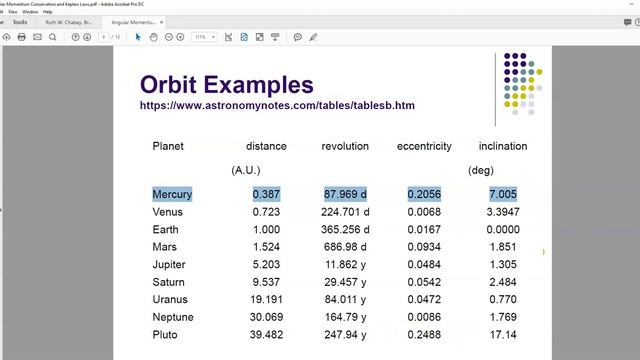Click the Neptune row label
640x360 pixels.
[x=173, y=317]
